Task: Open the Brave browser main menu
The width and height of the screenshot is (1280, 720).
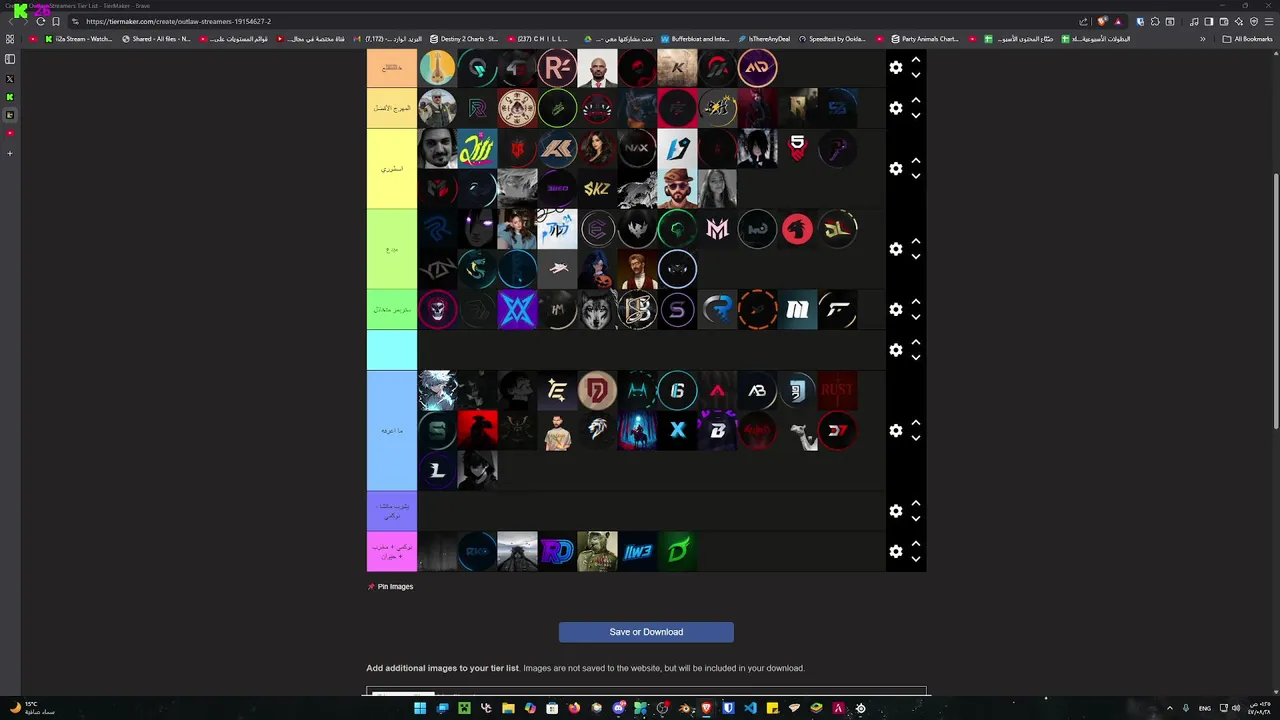Action: pos(1268,21)
